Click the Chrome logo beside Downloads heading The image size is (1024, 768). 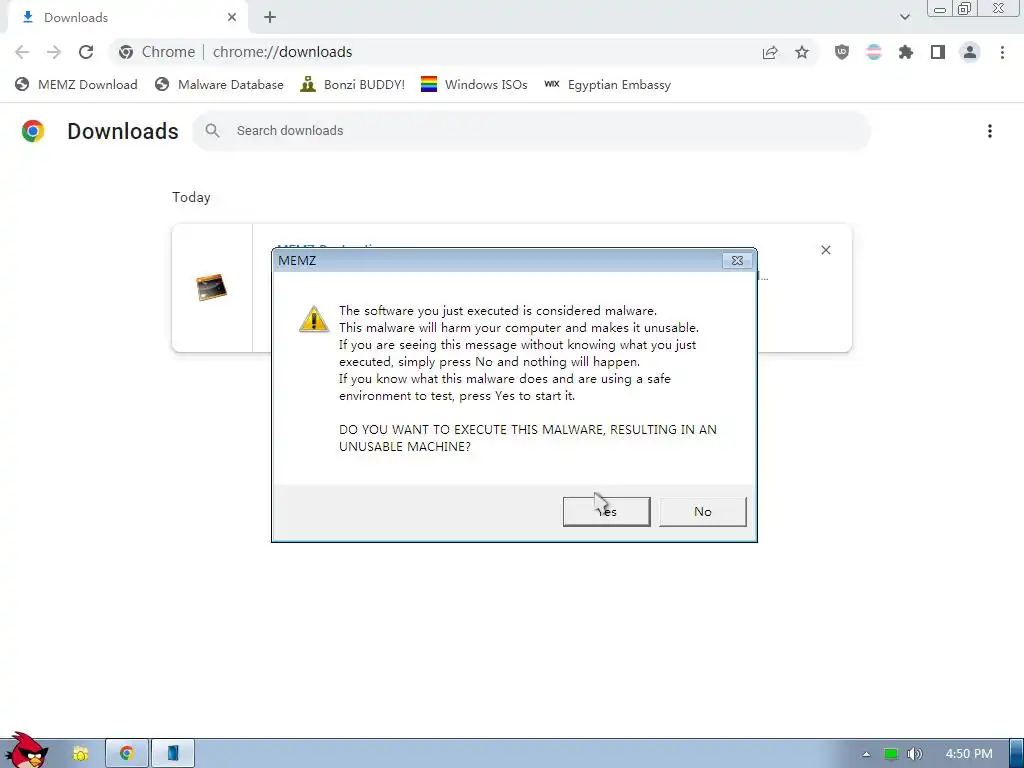click(x=33, y=131)
